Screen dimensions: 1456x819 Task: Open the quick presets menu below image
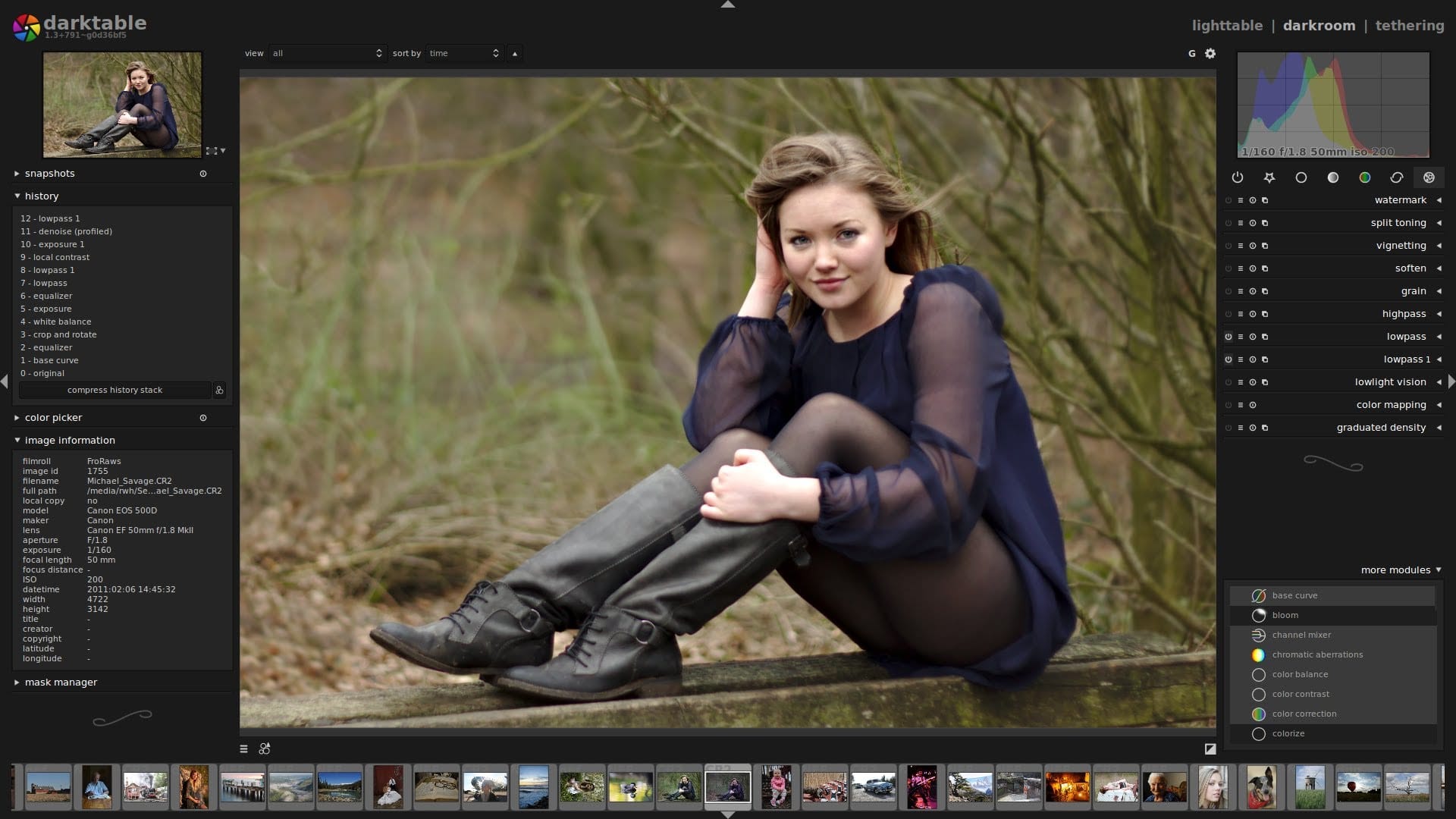point(243,748)
